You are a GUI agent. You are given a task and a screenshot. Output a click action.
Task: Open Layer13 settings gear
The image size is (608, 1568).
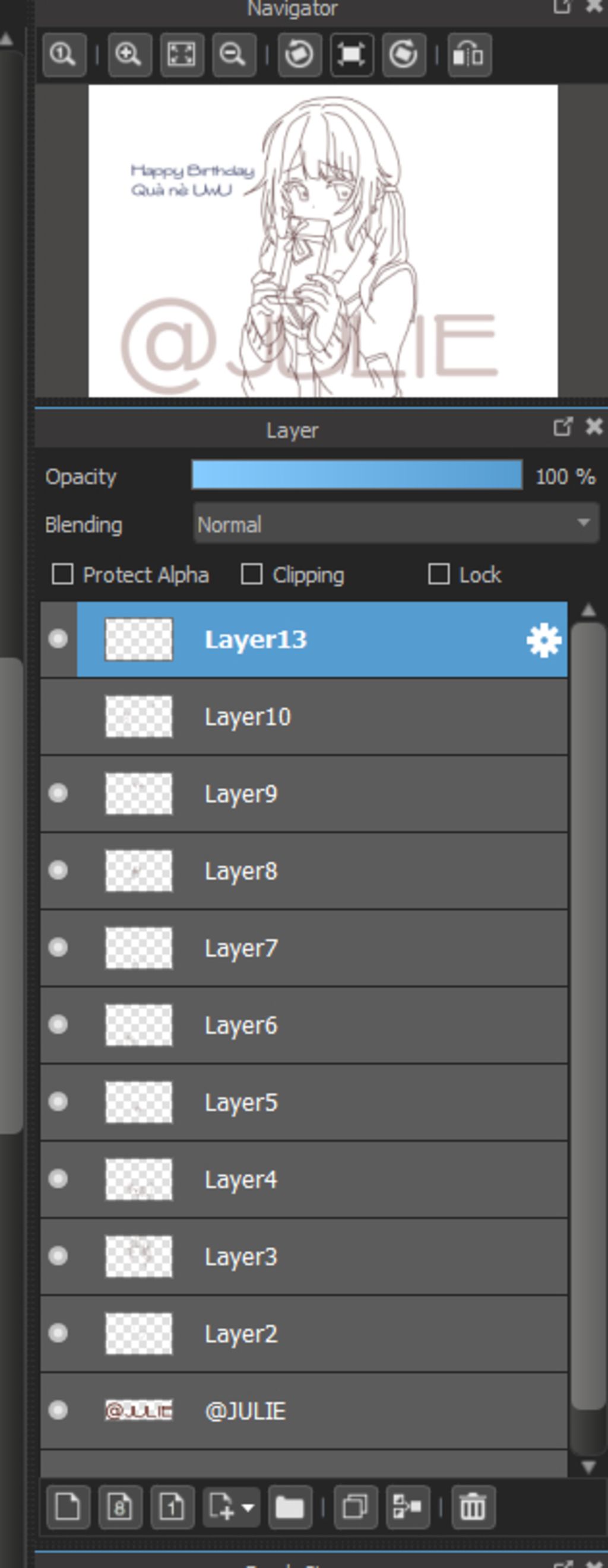point(543,640)
